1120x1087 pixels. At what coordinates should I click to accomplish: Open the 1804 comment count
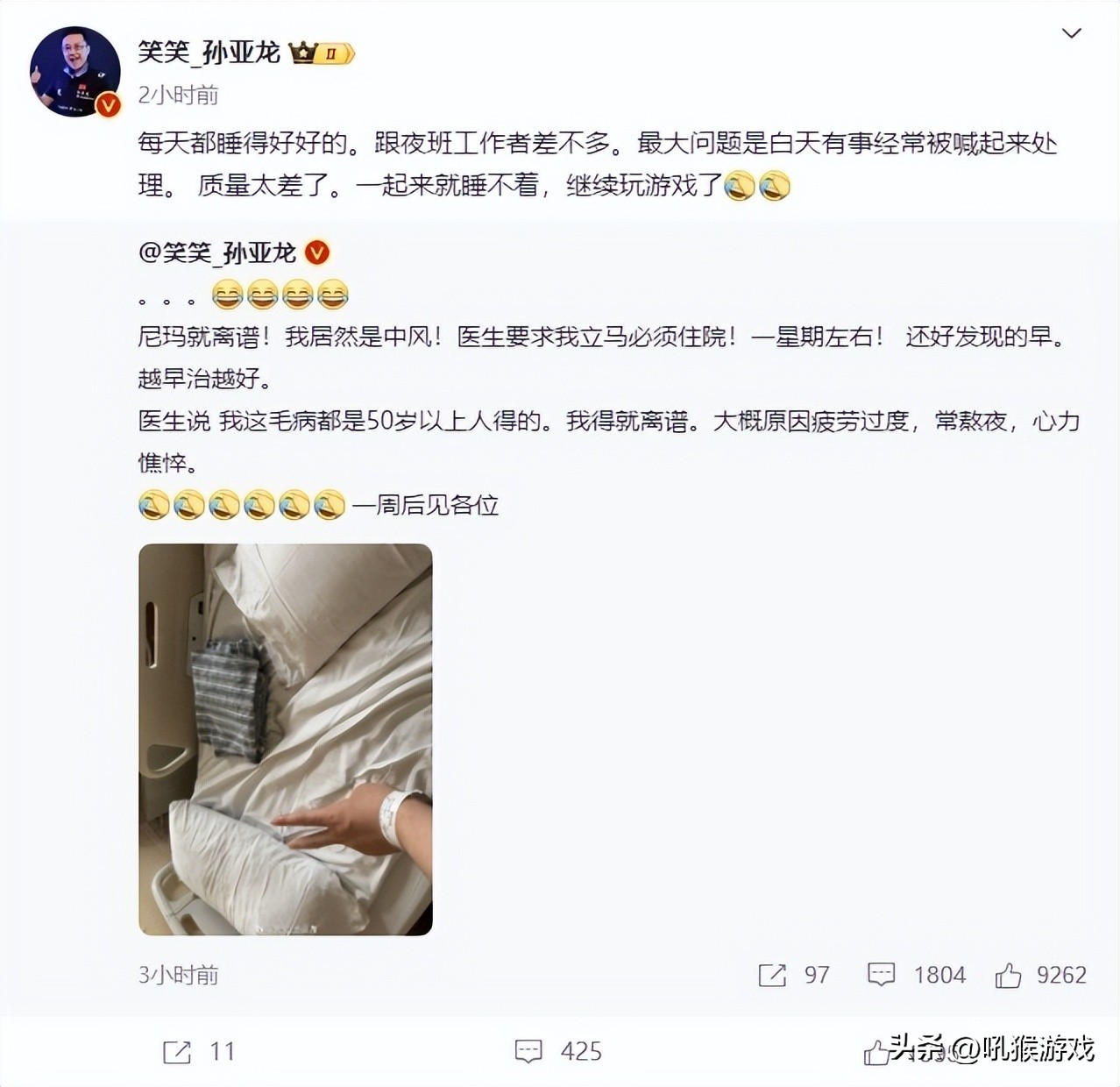coord(939,975)
